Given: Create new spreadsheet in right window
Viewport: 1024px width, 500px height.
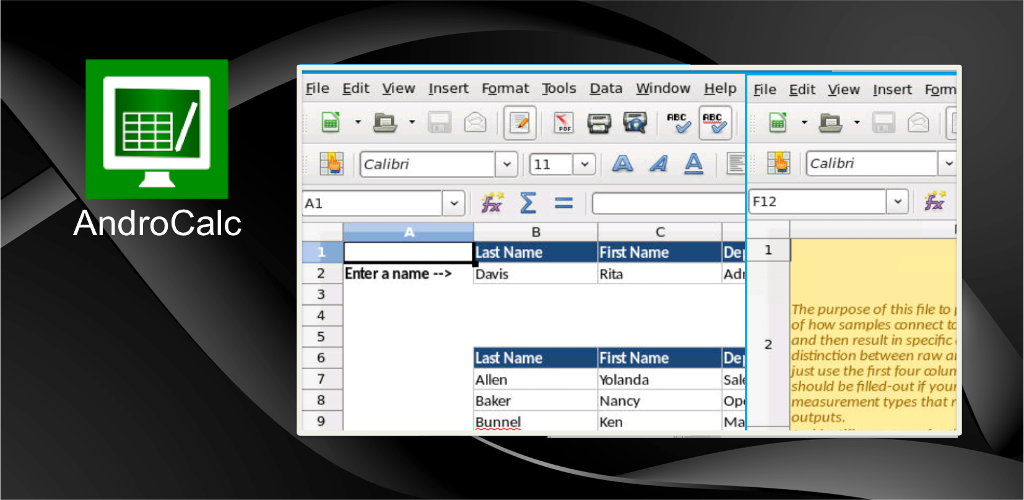Looking at the screenshot, I should click(x=777, y=122).
